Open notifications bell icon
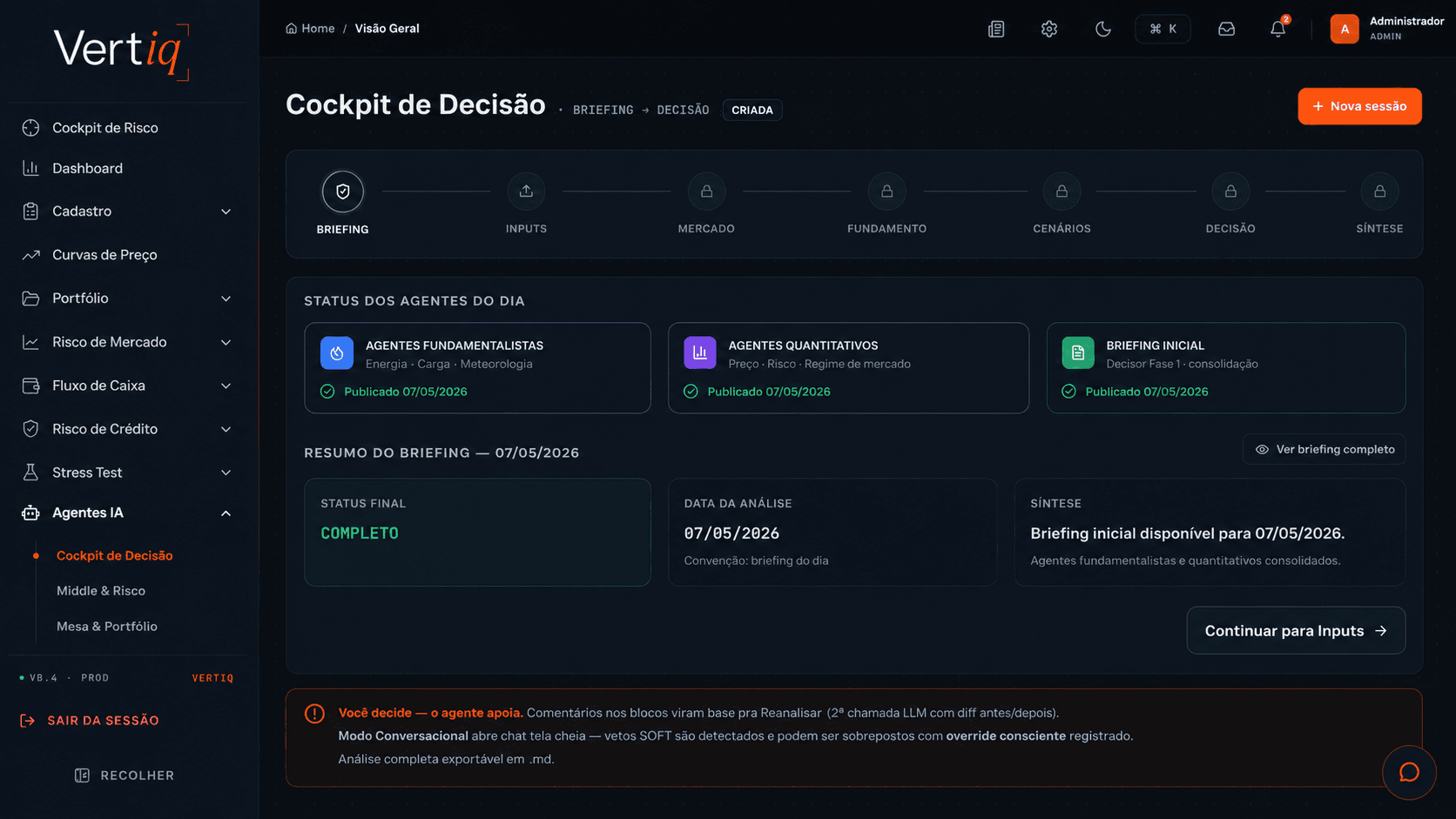Screen dimensions: 1456x819 tap(1277, 29)
